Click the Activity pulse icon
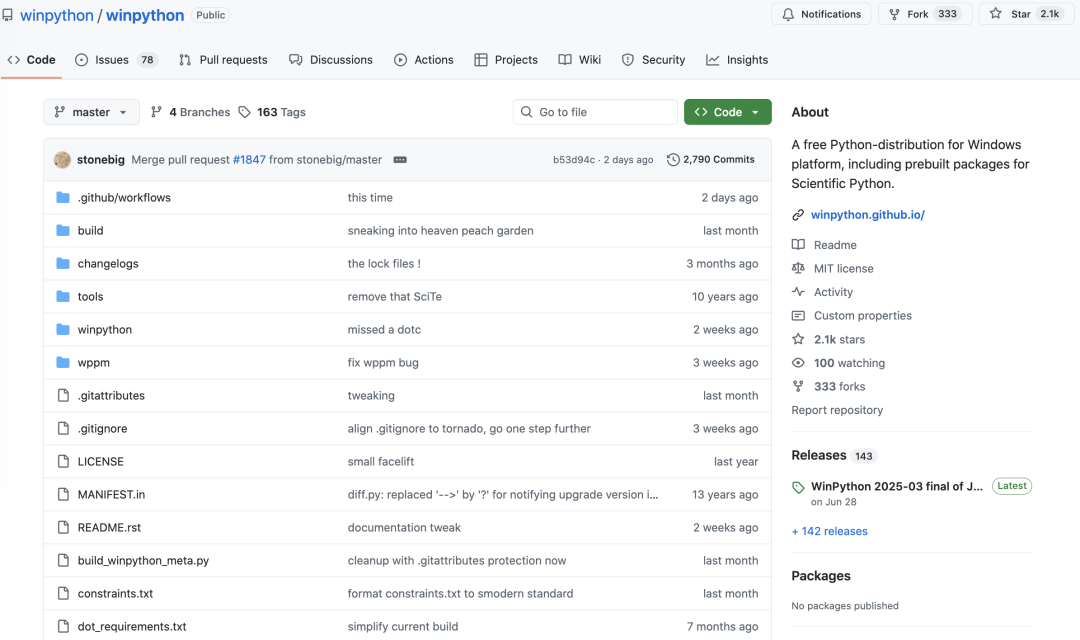The width and height of the screenshot is (1080, 640). [x=798, y=291]
